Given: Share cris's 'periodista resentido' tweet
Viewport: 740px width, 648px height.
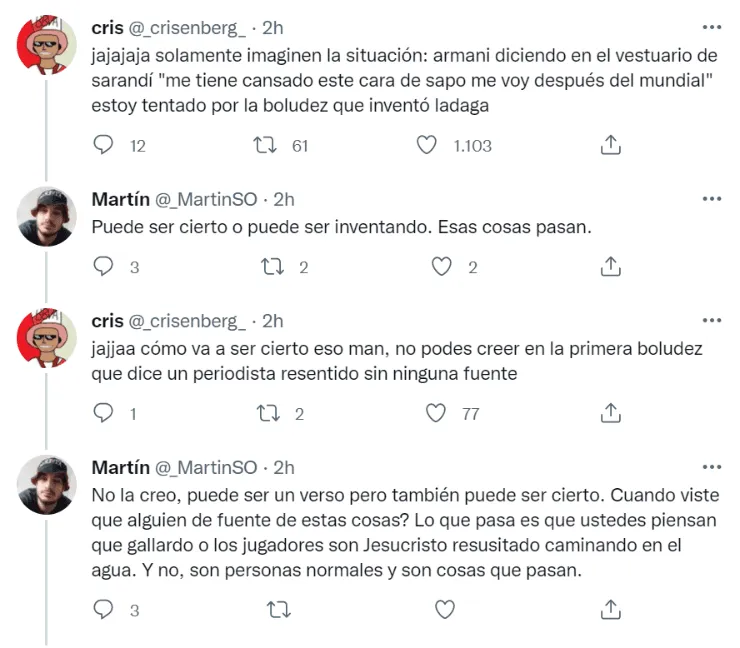Looking at the screenshot, I should (x=610, y=412).
